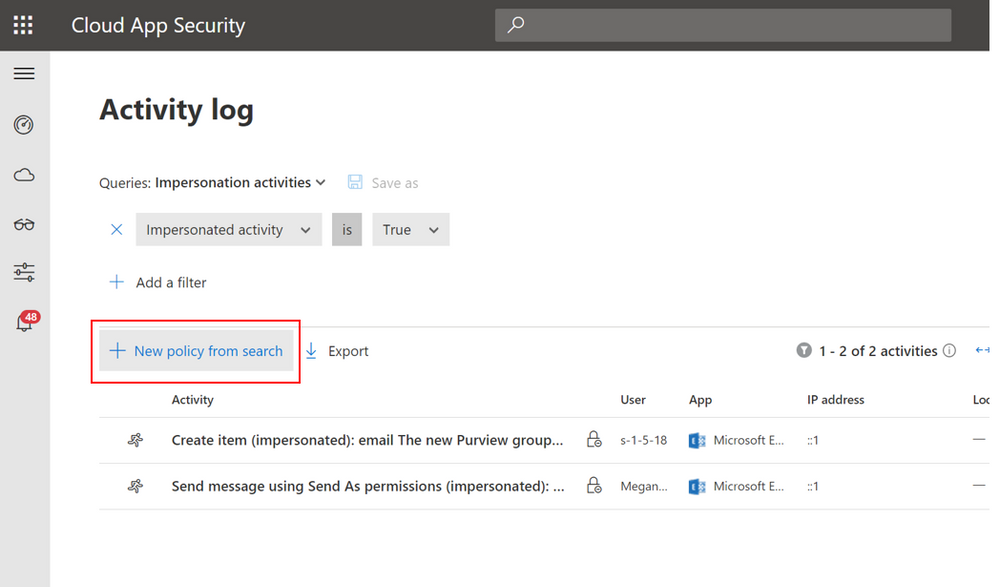Click the 'is' operator button
Screen dimensions: 999x587
point(347,230)
